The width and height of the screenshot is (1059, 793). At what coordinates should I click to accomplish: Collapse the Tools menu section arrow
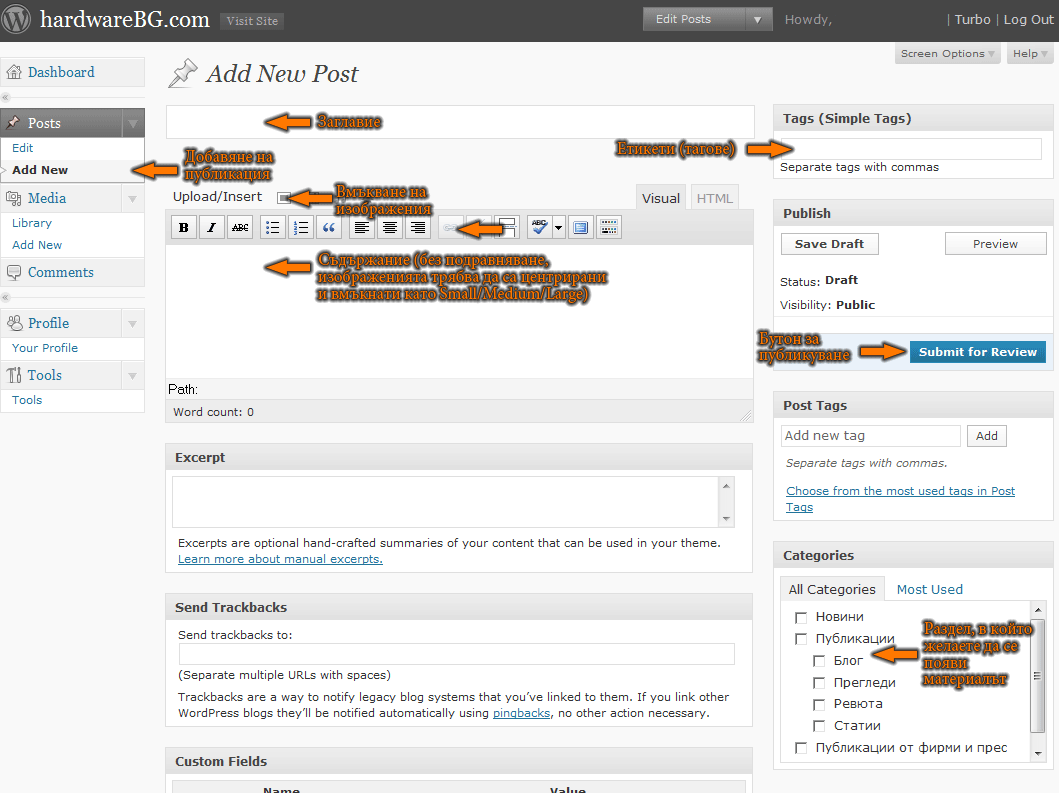tap(132, 376)
